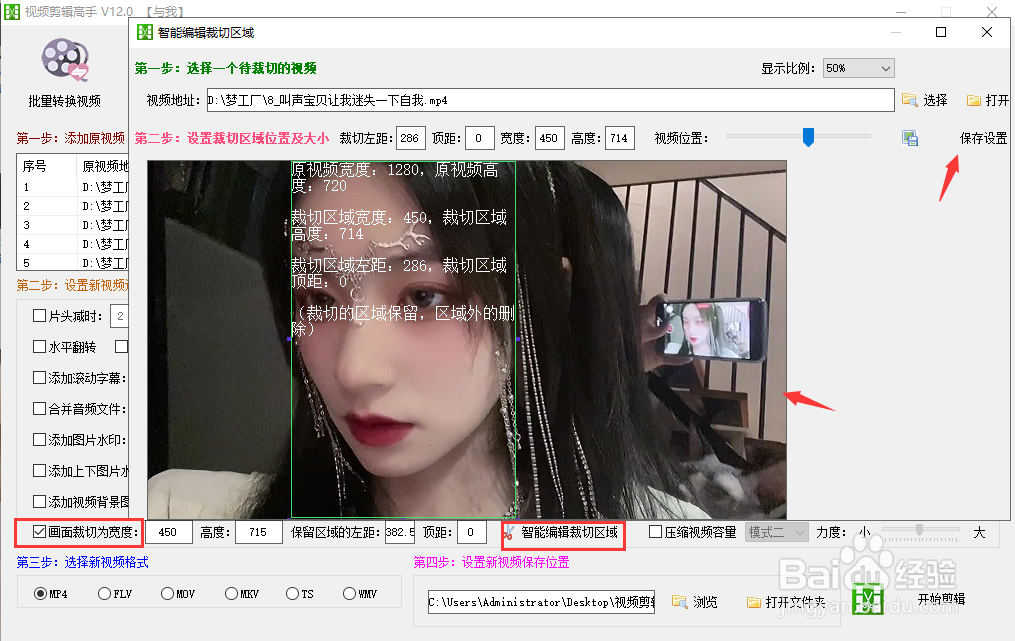Select row 5 in the source video list
The width and height of the screenshot is (1015, 641).
click(x=72, y=263)
